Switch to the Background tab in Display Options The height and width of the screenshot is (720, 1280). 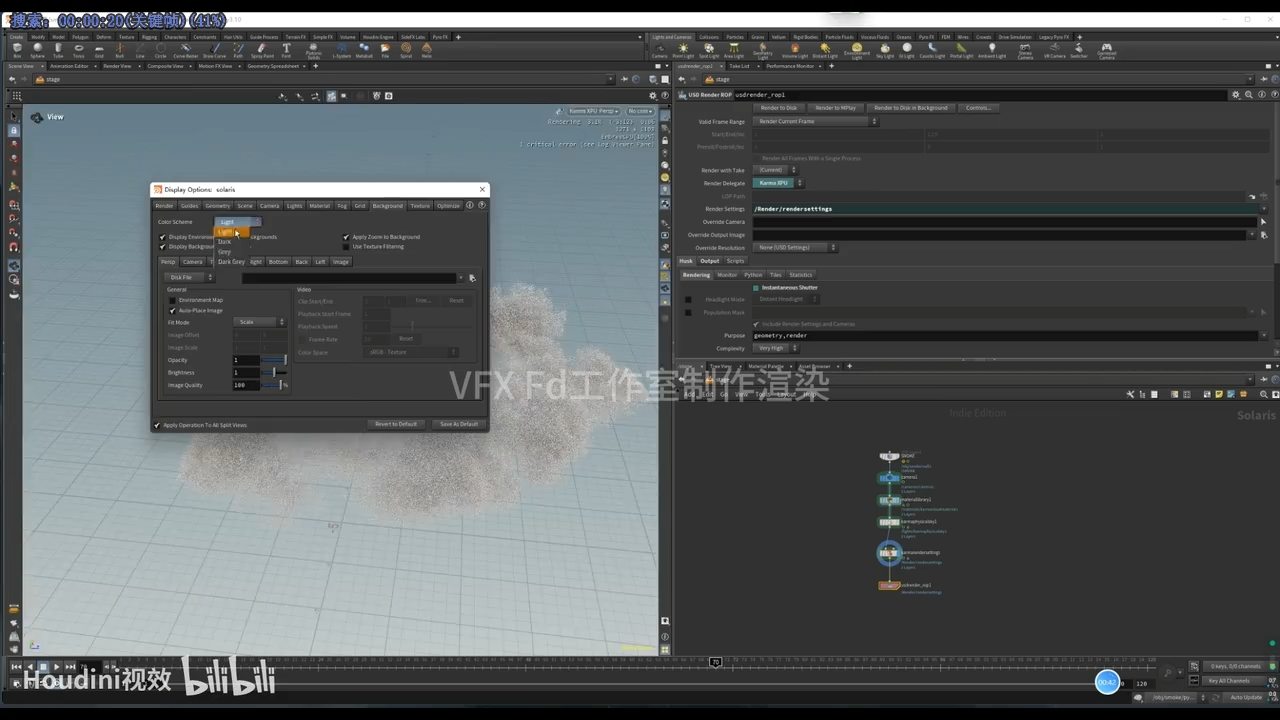coord(388,206)
